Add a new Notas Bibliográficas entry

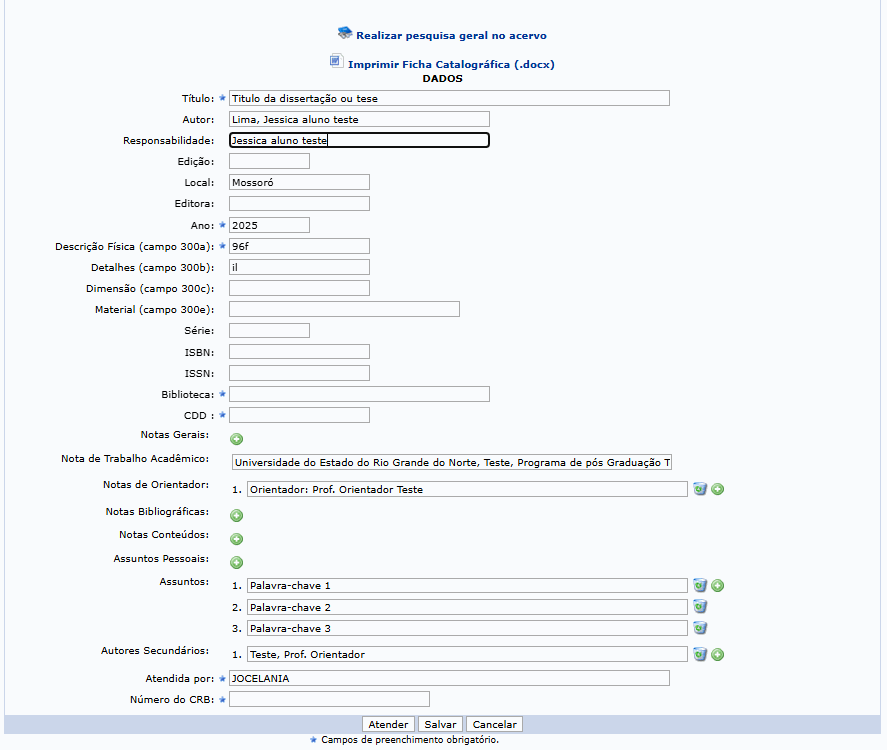(237, 516)
